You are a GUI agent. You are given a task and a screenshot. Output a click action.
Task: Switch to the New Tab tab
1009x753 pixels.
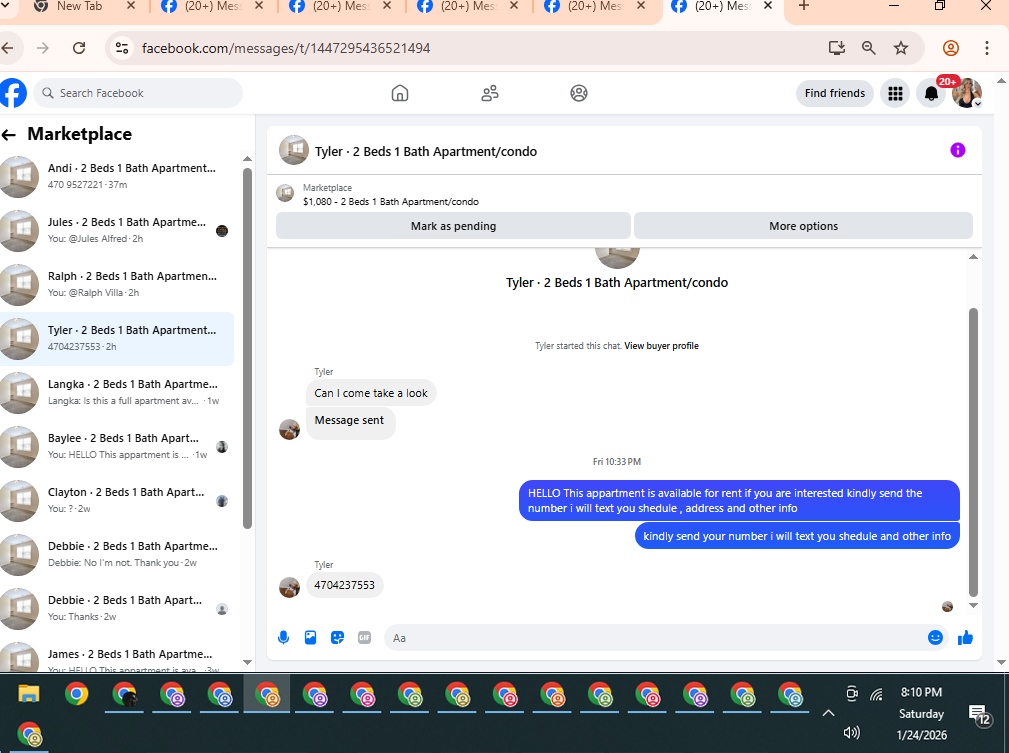click(79, 6)
